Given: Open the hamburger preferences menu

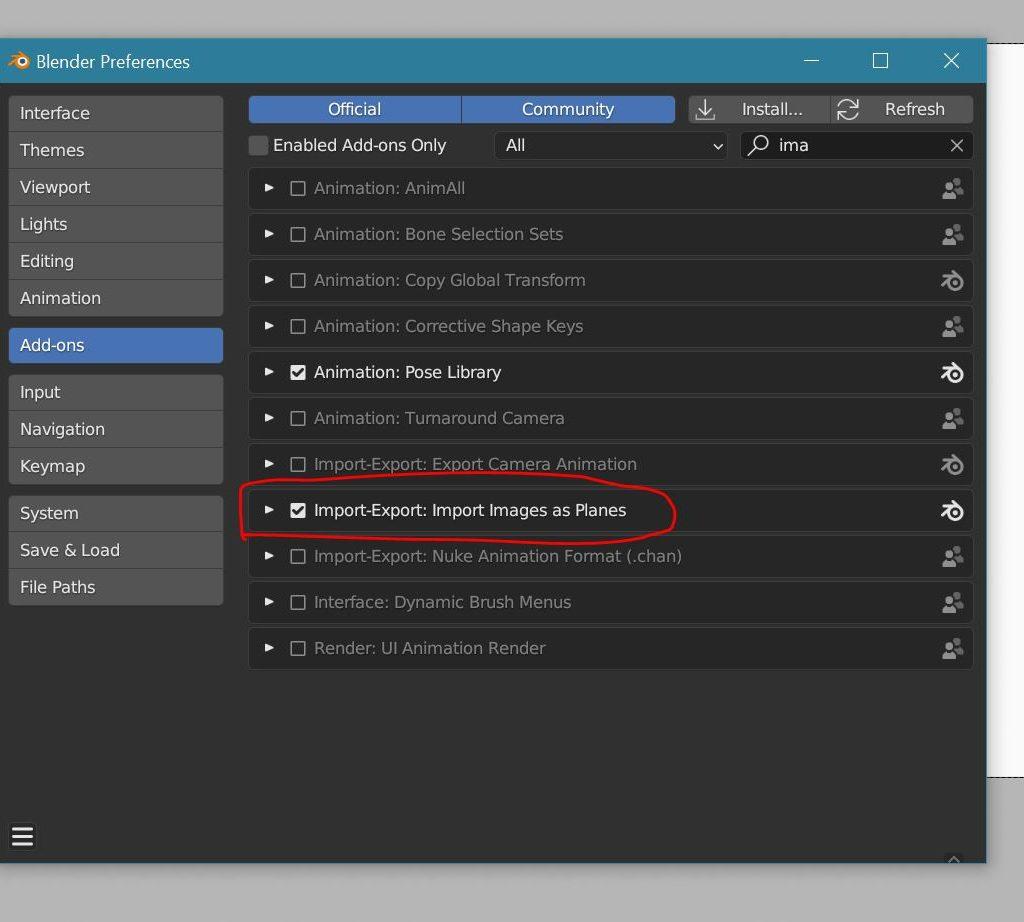Looking at the screenshot, I should [22, 836].
